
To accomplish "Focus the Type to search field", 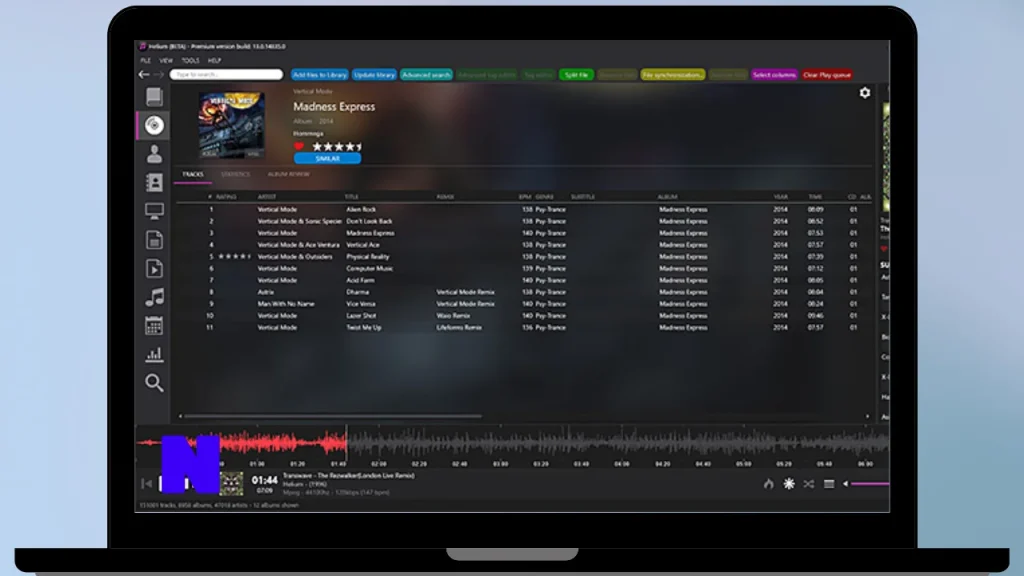I will [x=226, y=74].
